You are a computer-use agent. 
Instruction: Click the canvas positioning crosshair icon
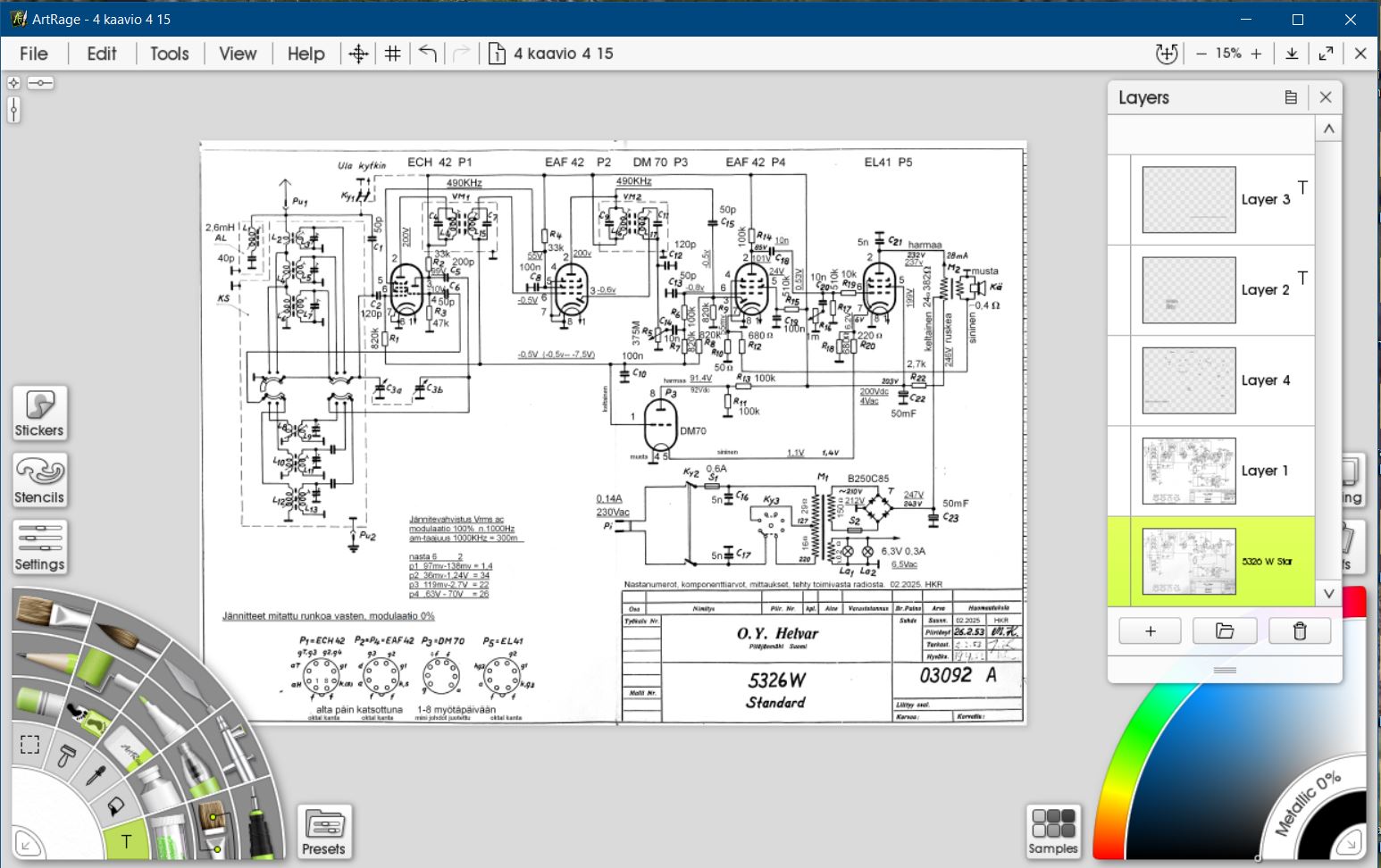click(358, 54)
